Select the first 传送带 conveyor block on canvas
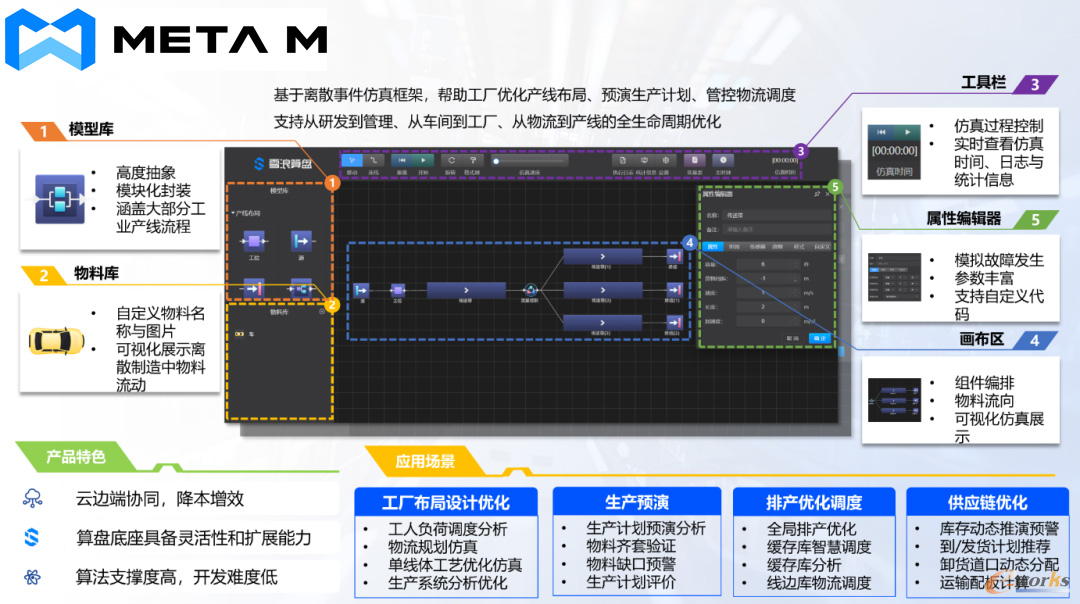 [x=466, y=290]
